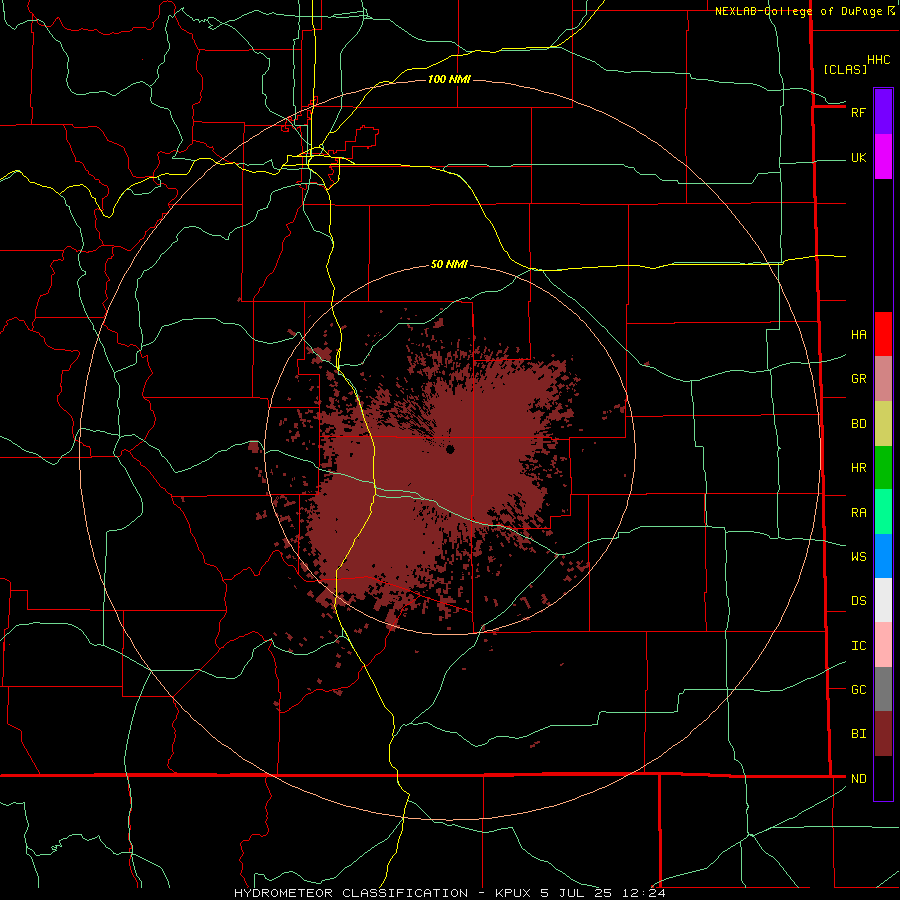Screen dimensions: 900x900
Task: Click the GR pink legend swatch
Action: click(883, 379)
